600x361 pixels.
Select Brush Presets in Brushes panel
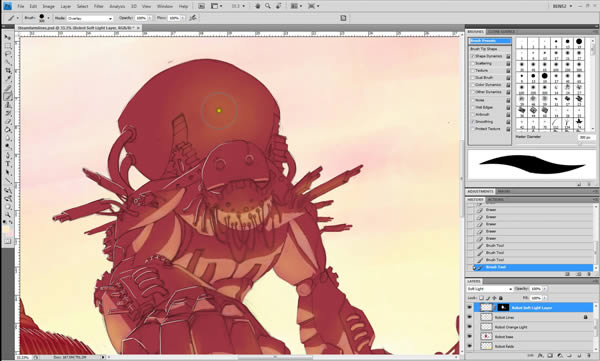[490, 41]
